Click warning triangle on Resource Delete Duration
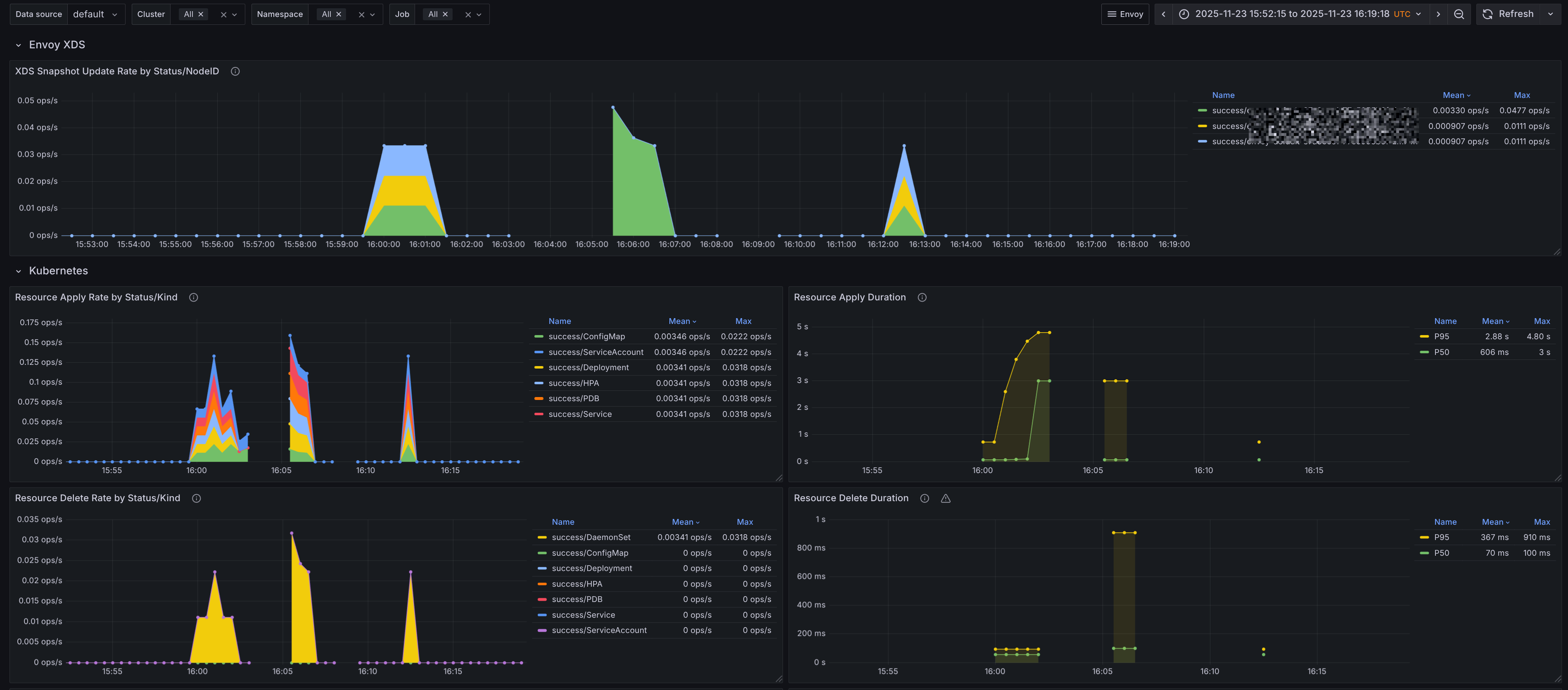Viewport: 1568px width, 690px height. [945, 498]
